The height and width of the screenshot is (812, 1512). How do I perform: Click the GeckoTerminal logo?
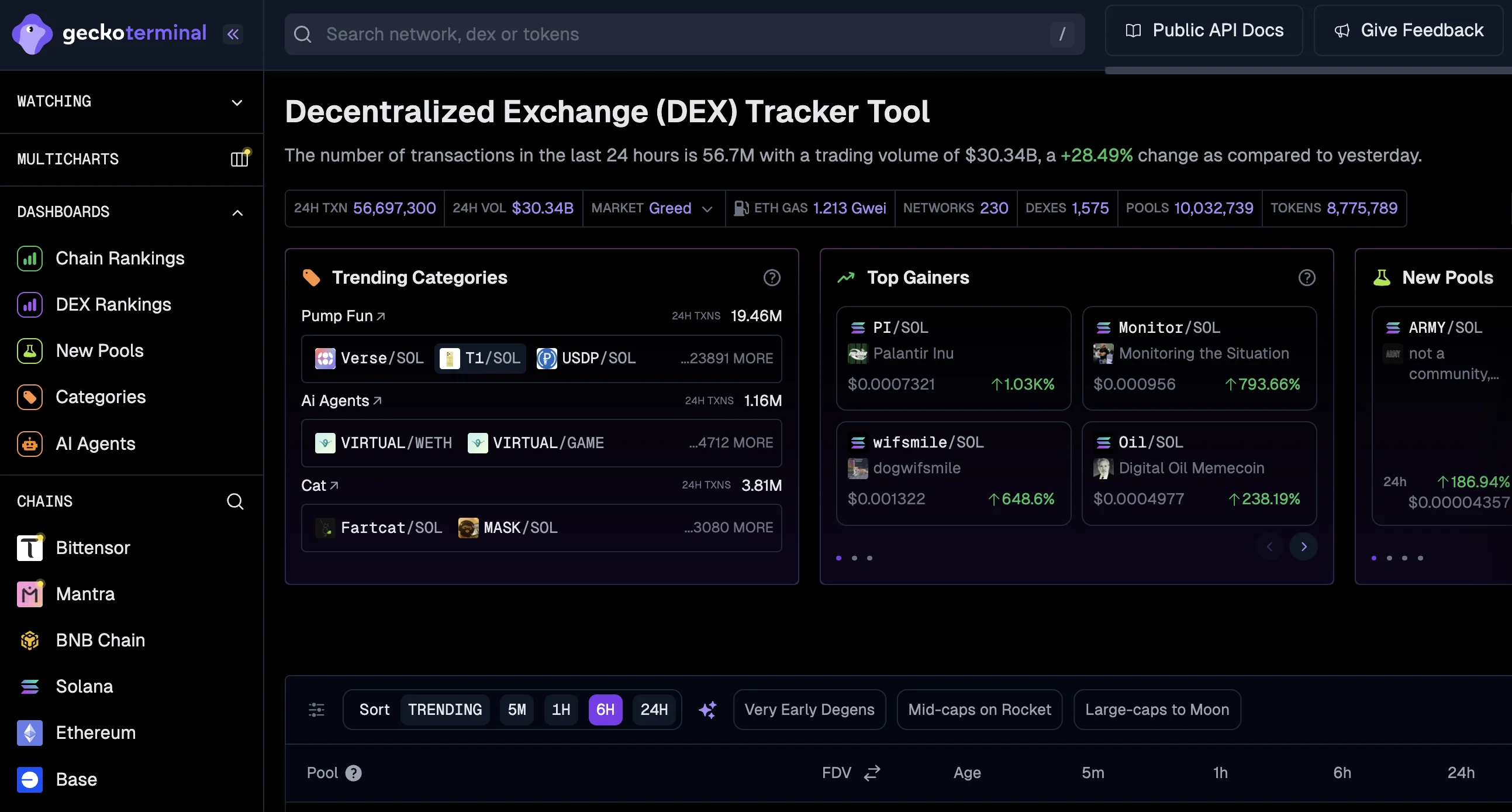point(109,33)
